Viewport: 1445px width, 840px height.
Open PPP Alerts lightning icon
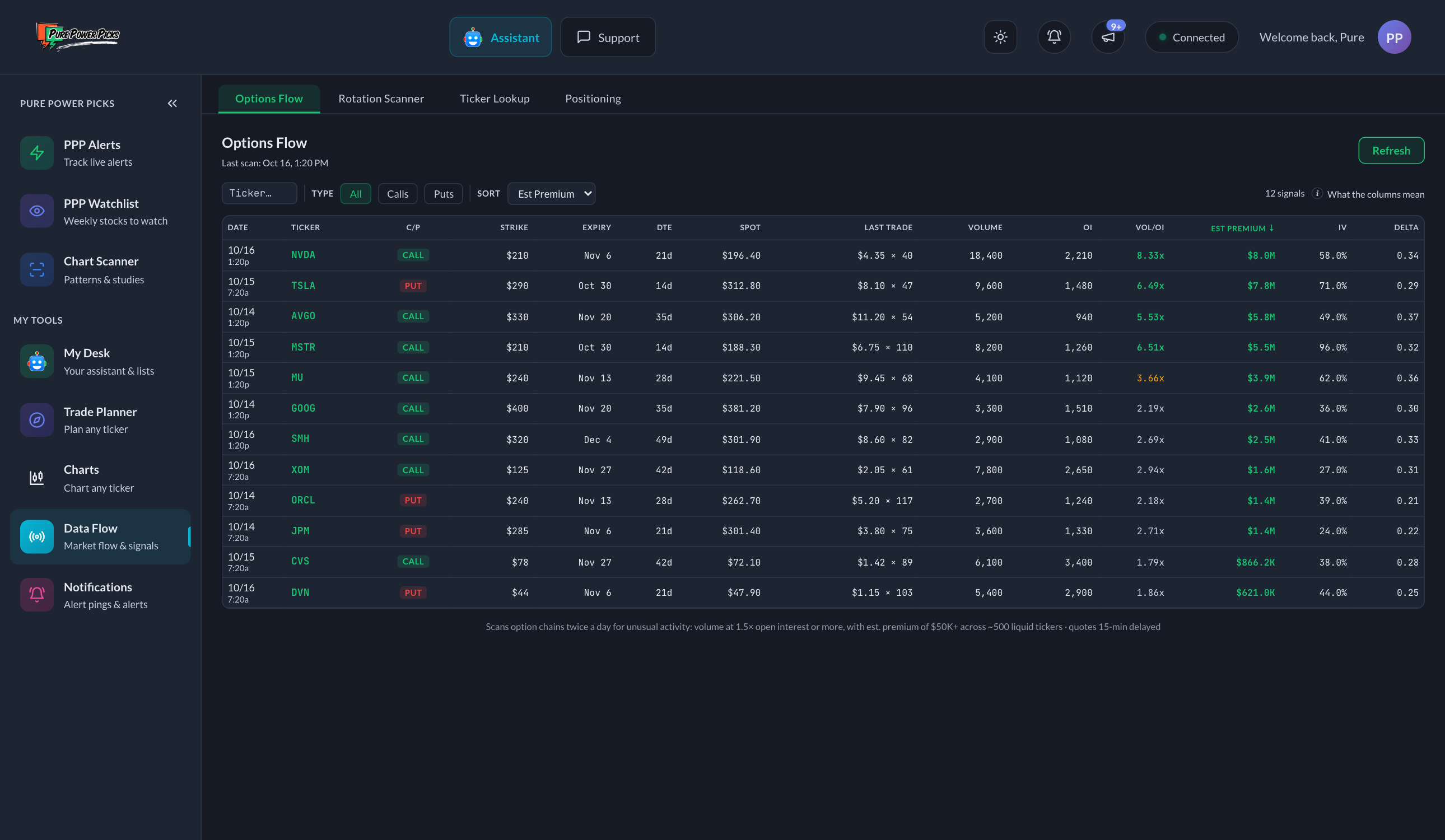tap(37, 153)
